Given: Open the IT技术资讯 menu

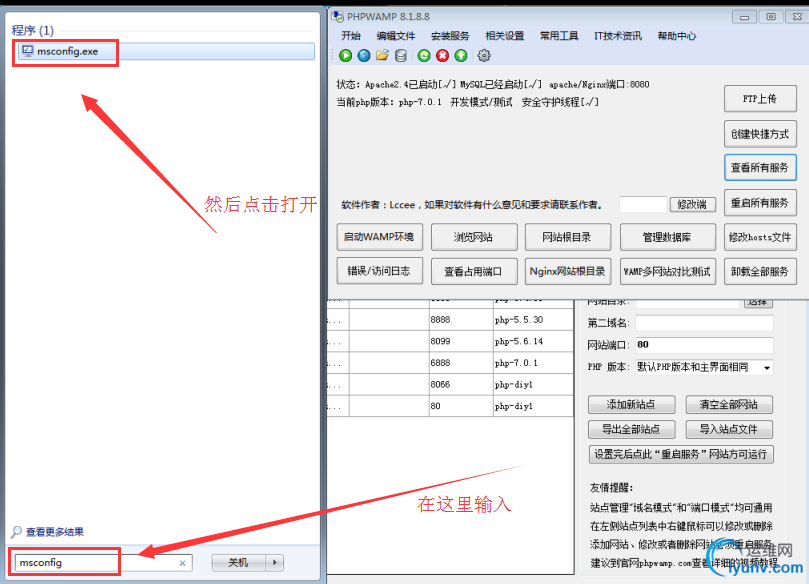Looking at the screenshot, I should point(618,36).
